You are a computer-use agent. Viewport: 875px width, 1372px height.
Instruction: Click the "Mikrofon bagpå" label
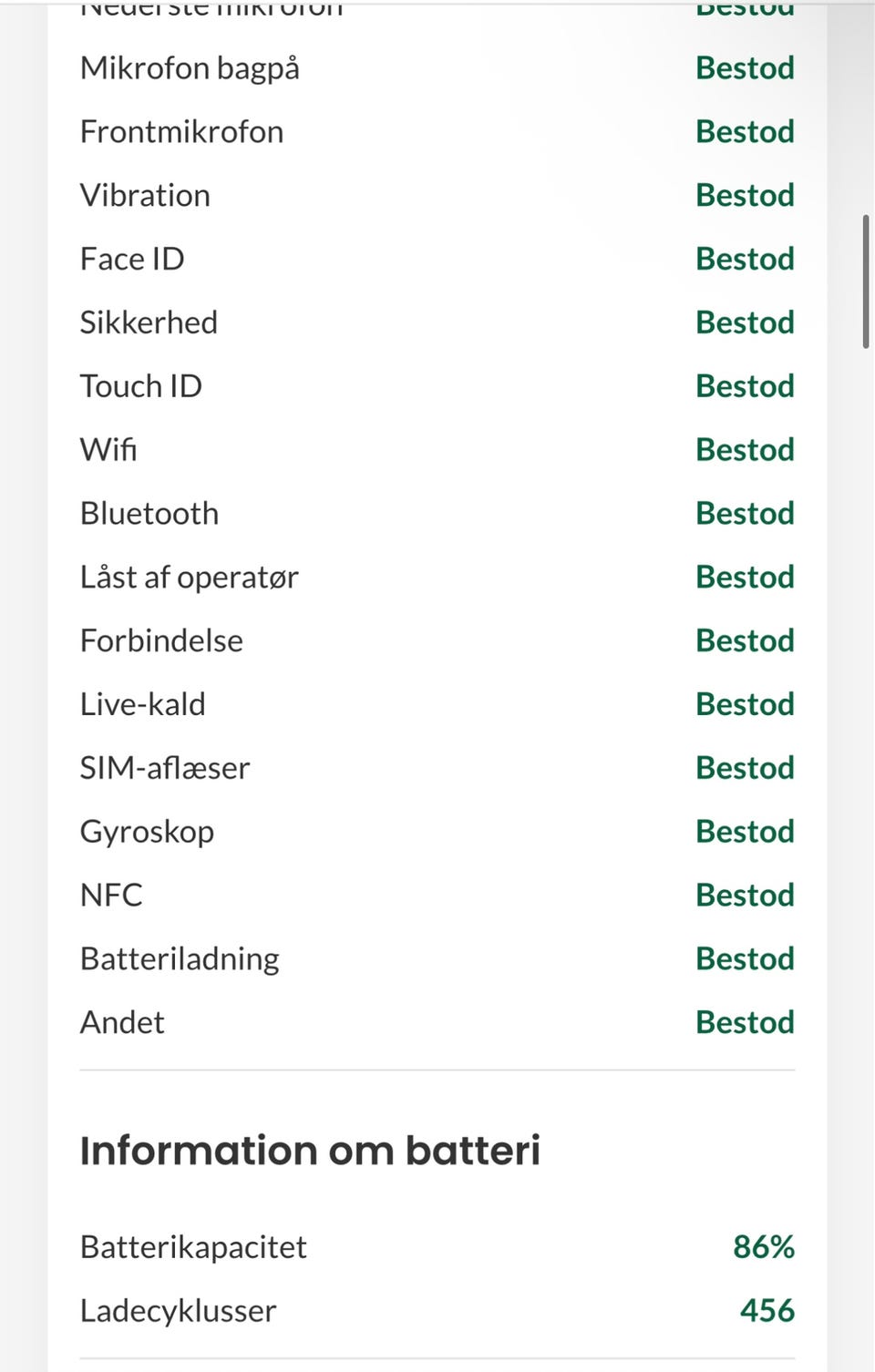click(x=190, y=68)
